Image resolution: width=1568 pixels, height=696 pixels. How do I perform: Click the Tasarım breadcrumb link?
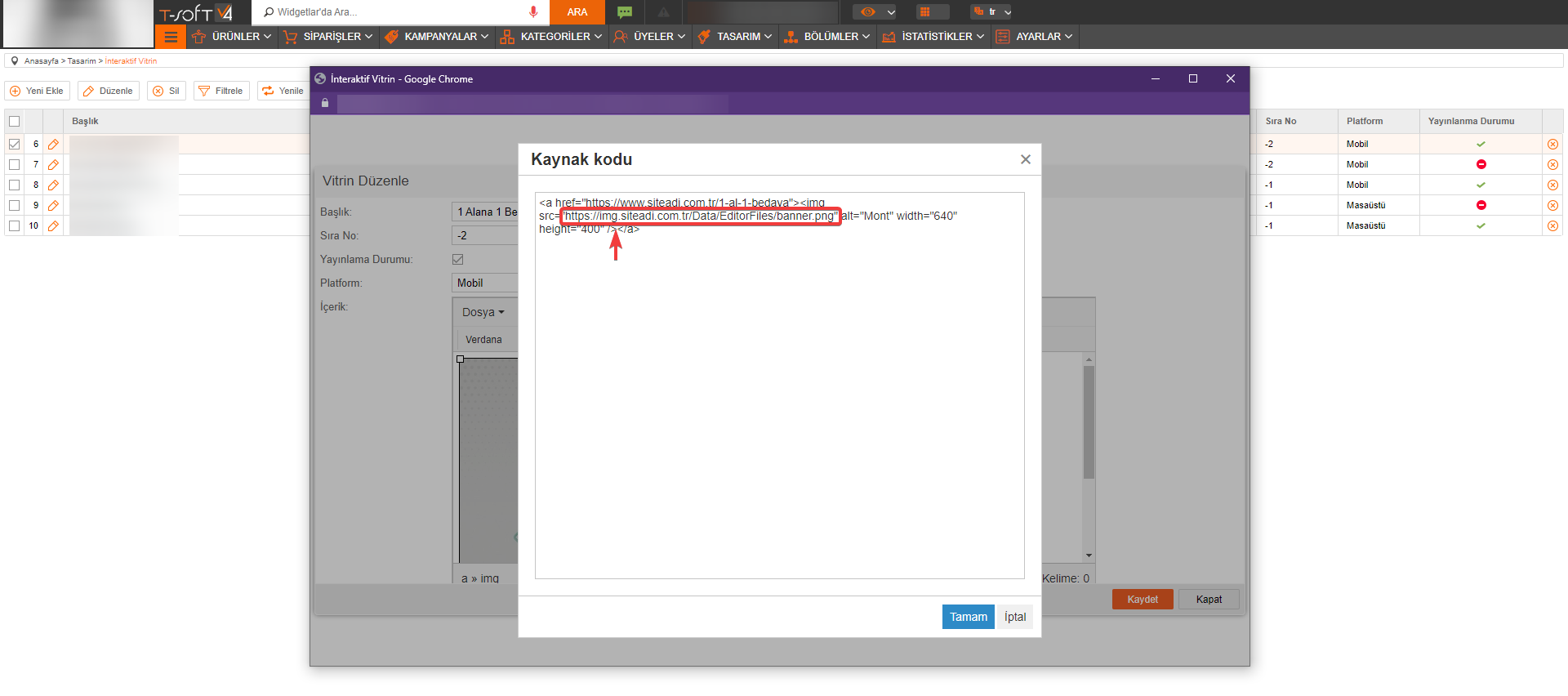82,60
